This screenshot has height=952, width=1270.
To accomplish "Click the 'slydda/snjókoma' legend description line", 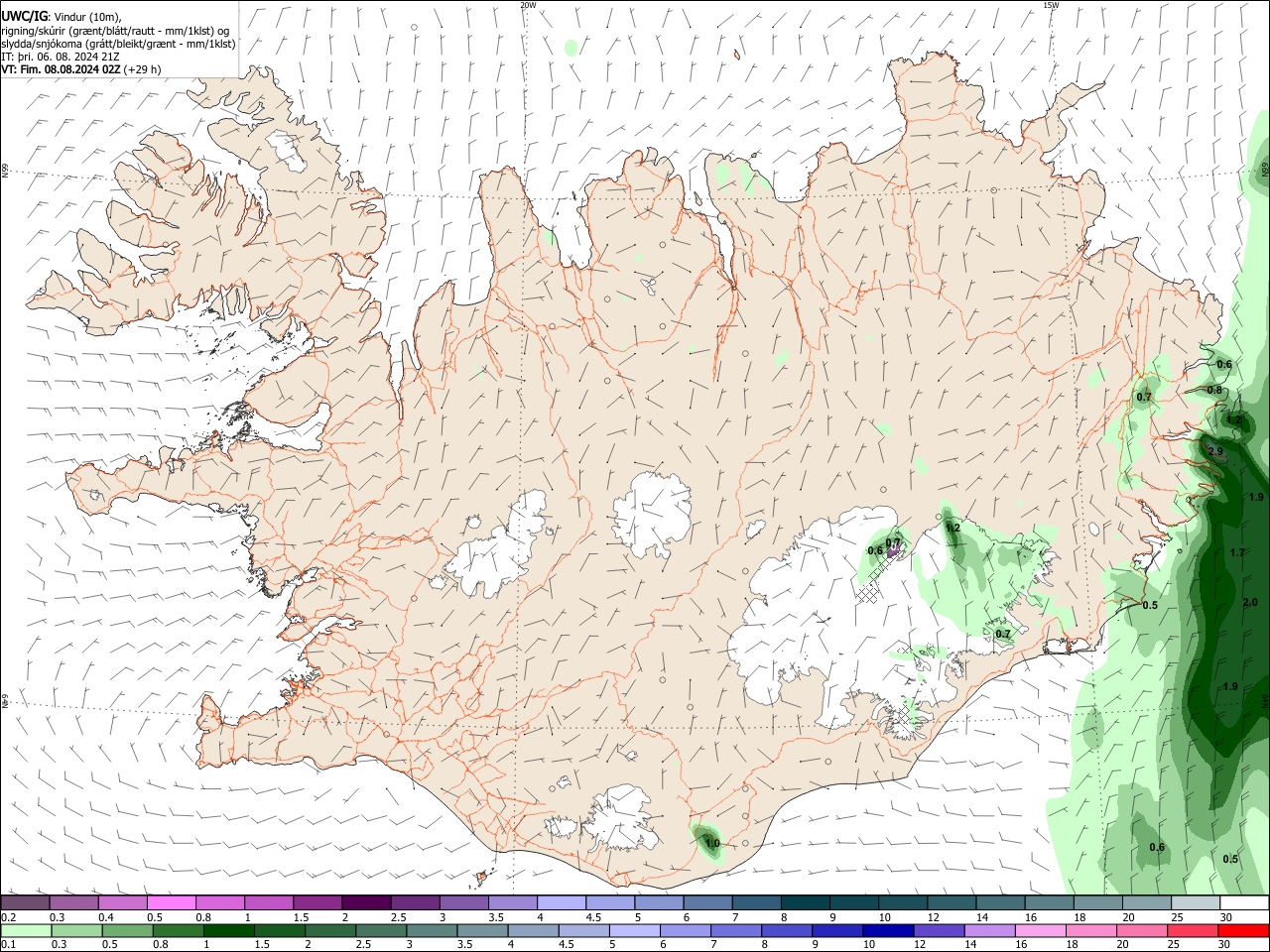I will pos(118,44).
